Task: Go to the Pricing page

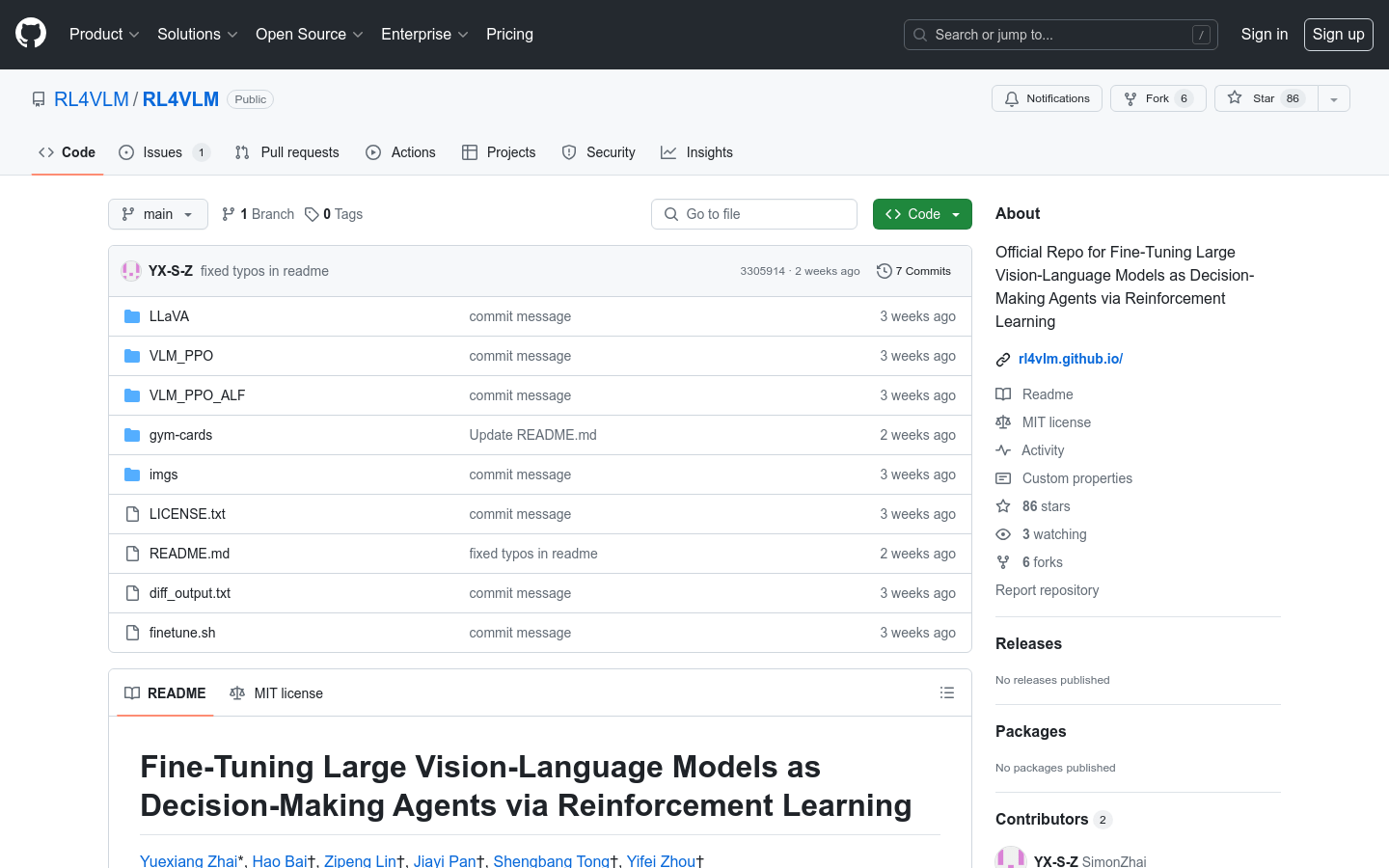Action: point(509,34)
